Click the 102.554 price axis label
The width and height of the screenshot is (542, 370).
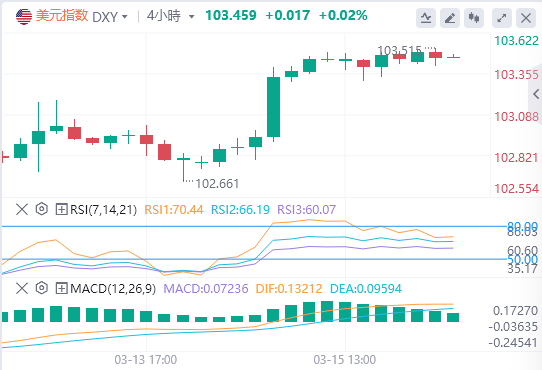[516, 189]
